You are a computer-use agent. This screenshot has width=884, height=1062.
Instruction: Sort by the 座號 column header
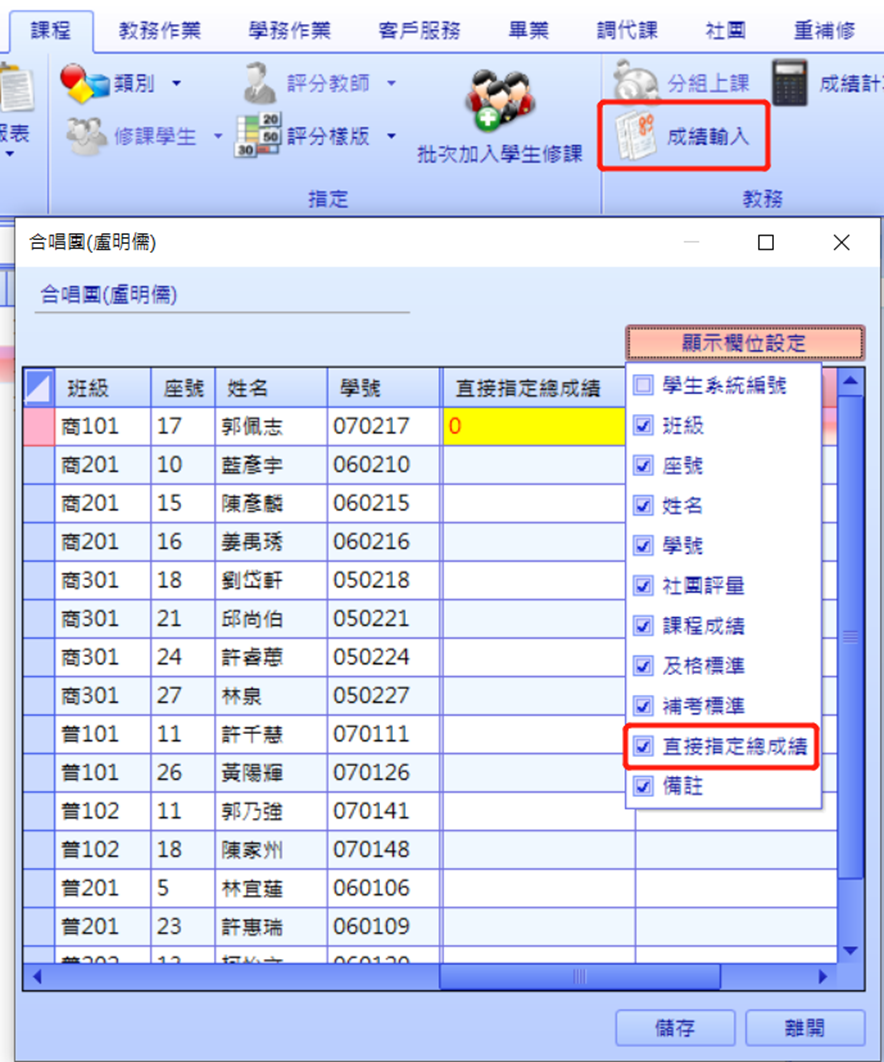tap(183, 388)
